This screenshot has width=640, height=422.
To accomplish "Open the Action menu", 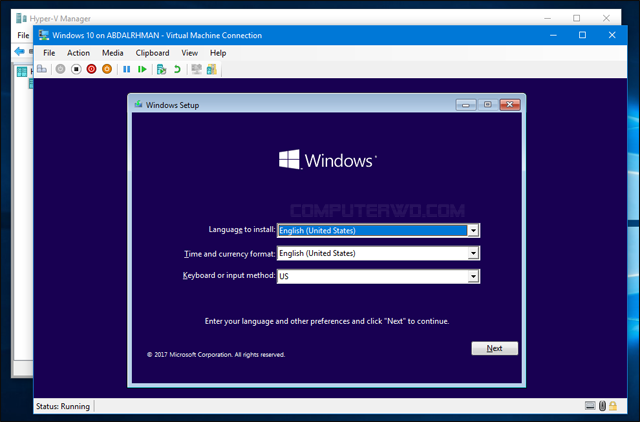I will [x=78, y=53].
